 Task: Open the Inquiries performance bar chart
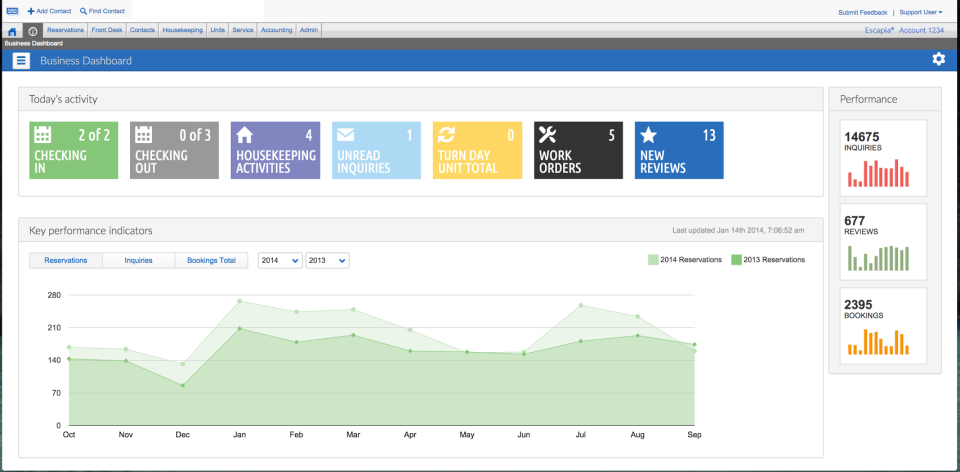(879, 173)
